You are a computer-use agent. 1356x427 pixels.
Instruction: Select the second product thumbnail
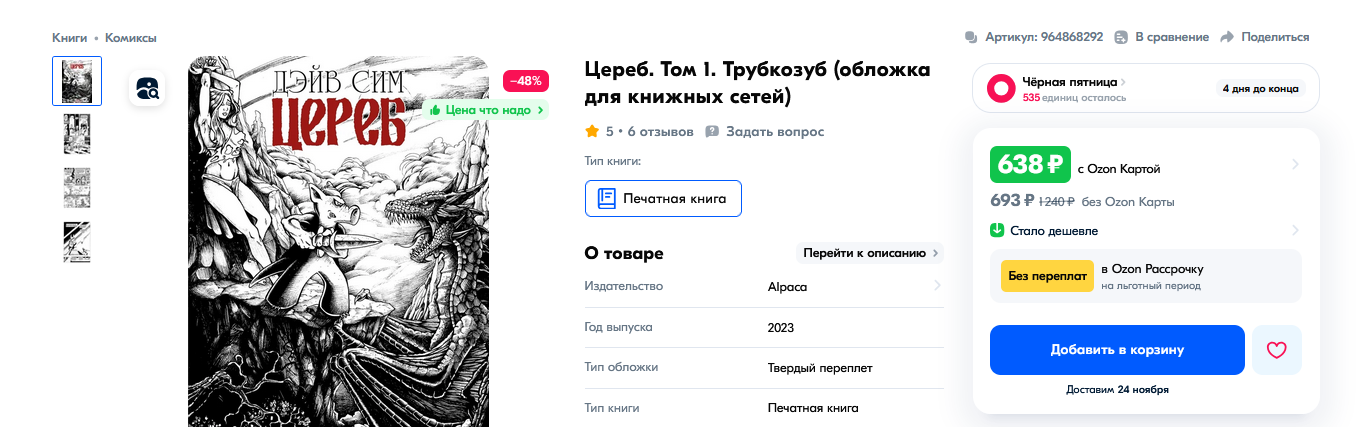point(77,134)
